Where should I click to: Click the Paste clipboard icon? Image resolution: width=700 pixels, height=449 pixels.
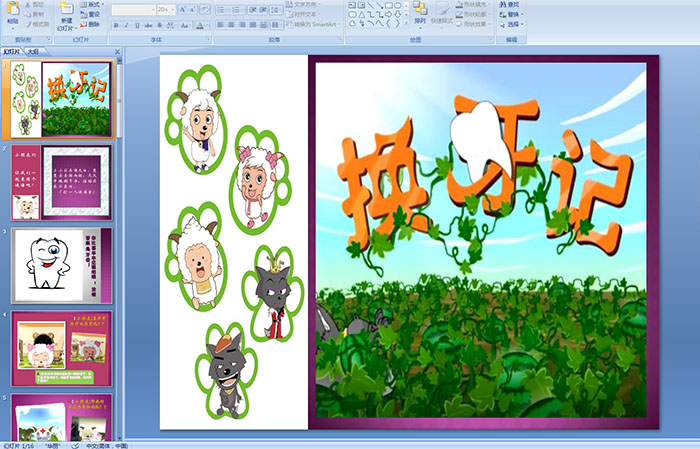tap(13, 8)
